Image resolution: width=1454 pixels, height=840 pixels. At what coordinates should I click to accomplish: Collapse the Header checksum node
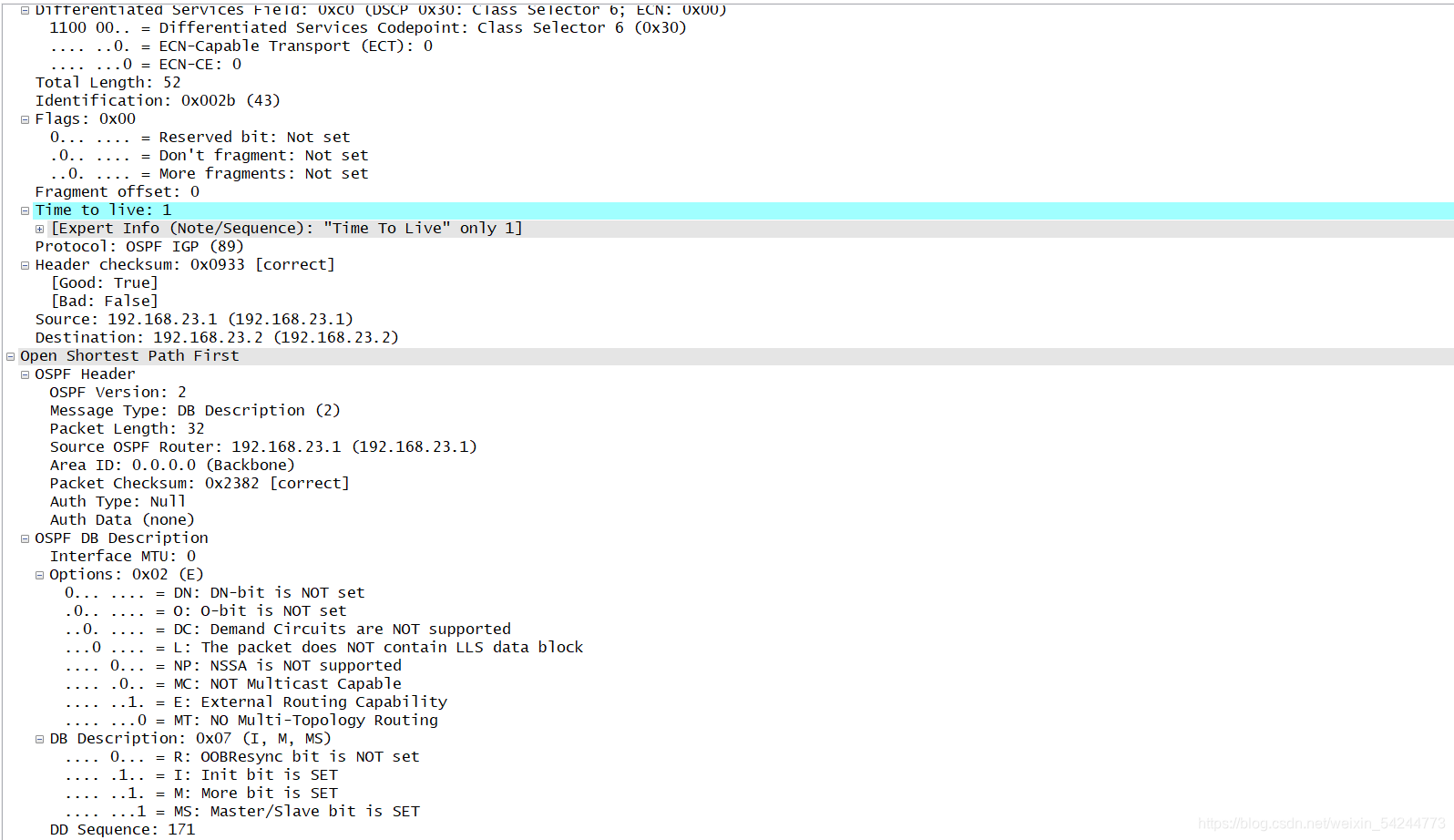pos(26,265)
